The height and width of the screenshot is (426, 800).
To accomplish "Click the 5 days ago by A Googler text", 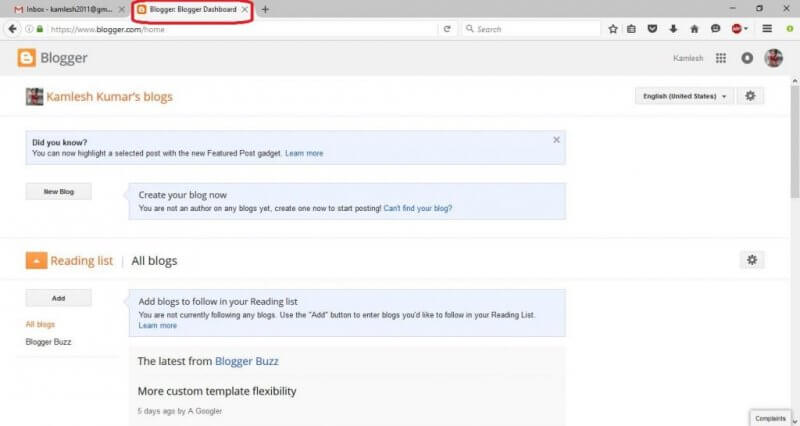I will [x=180, y=411].
